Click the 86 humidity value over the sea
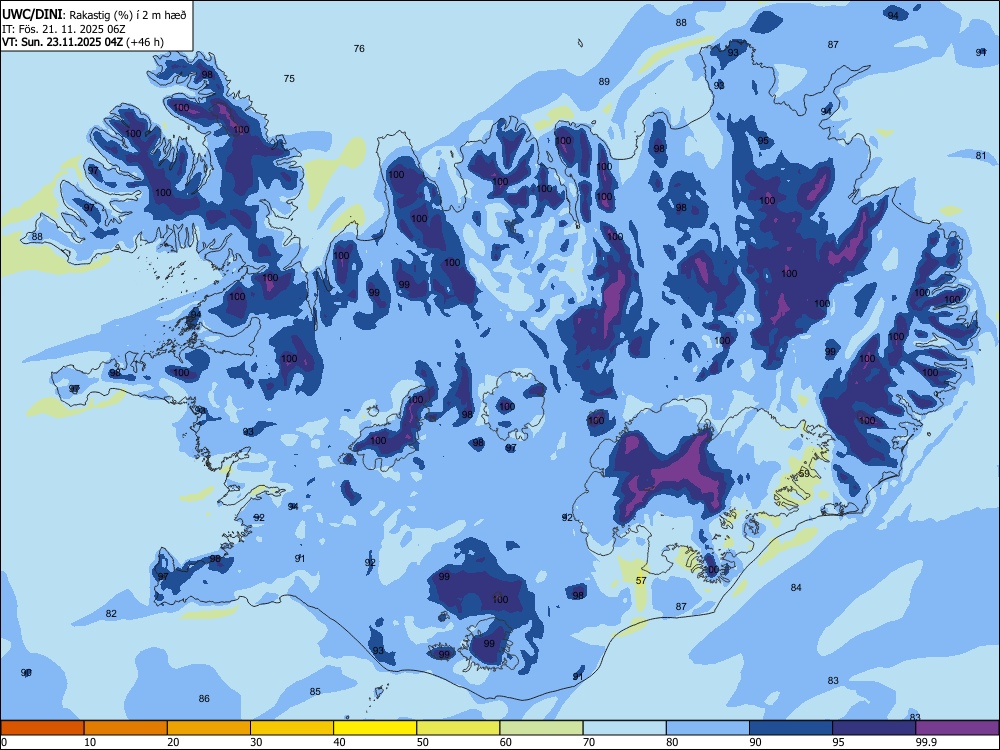Image resolution: width=1000 pixels, height=750 pixels. (204, 698)
